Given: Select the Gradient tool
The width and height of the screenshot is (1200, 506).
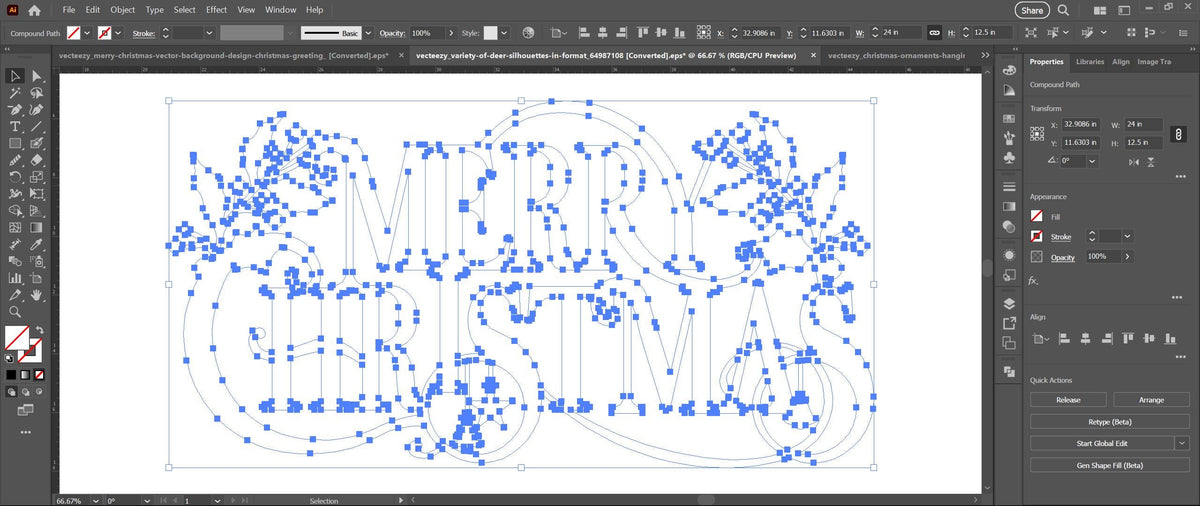Looking at the screenshot, I should (37, 228).
